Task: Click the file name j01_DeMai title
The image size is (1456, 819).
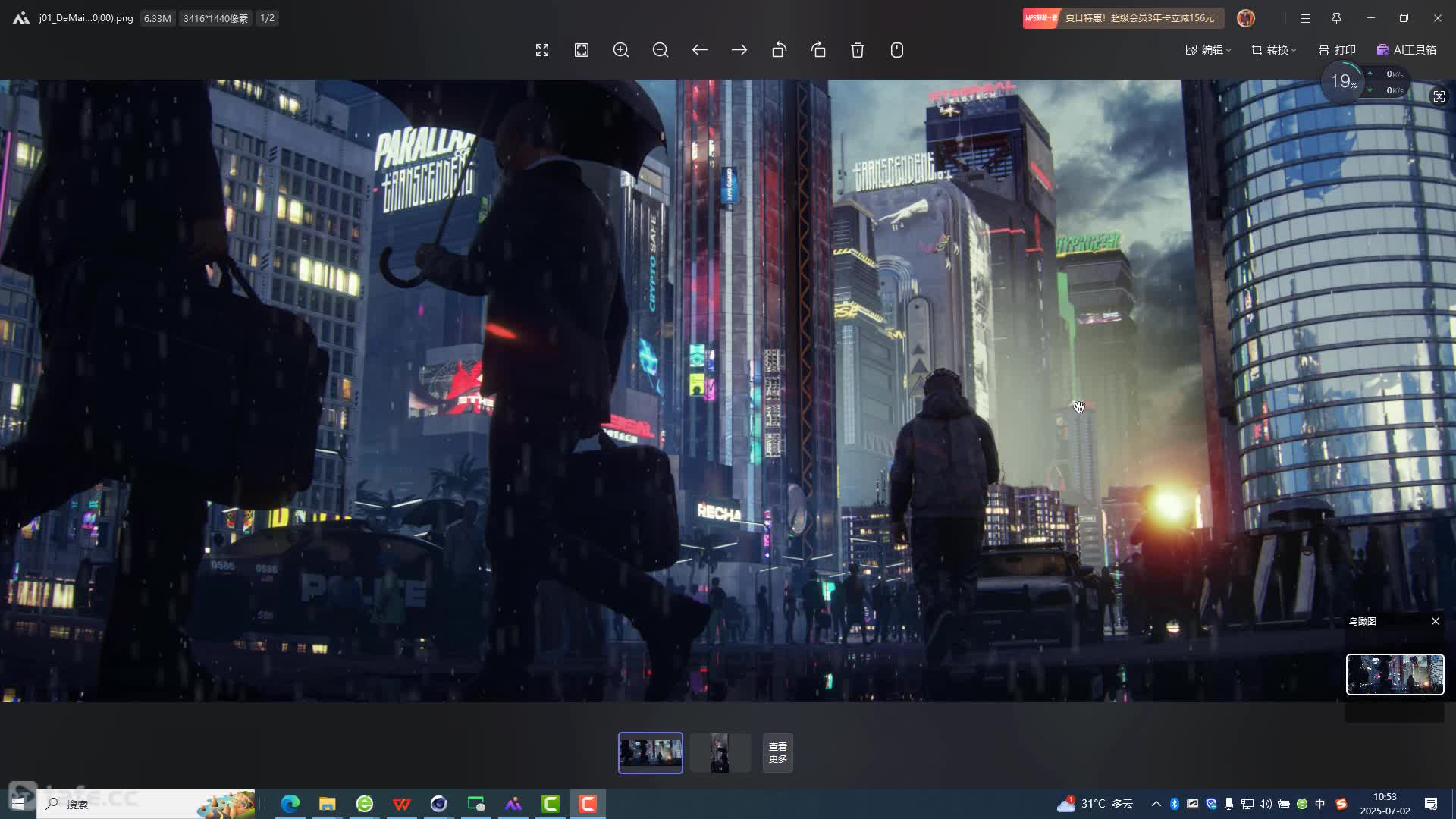Action: click(86, 18)
